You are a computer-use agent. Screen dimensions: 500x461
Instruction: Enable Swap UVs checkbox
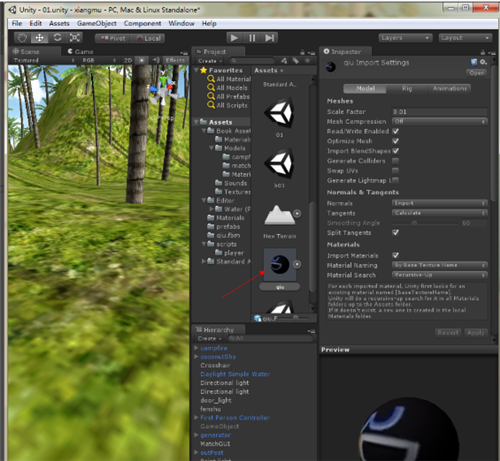coord(396,171)
